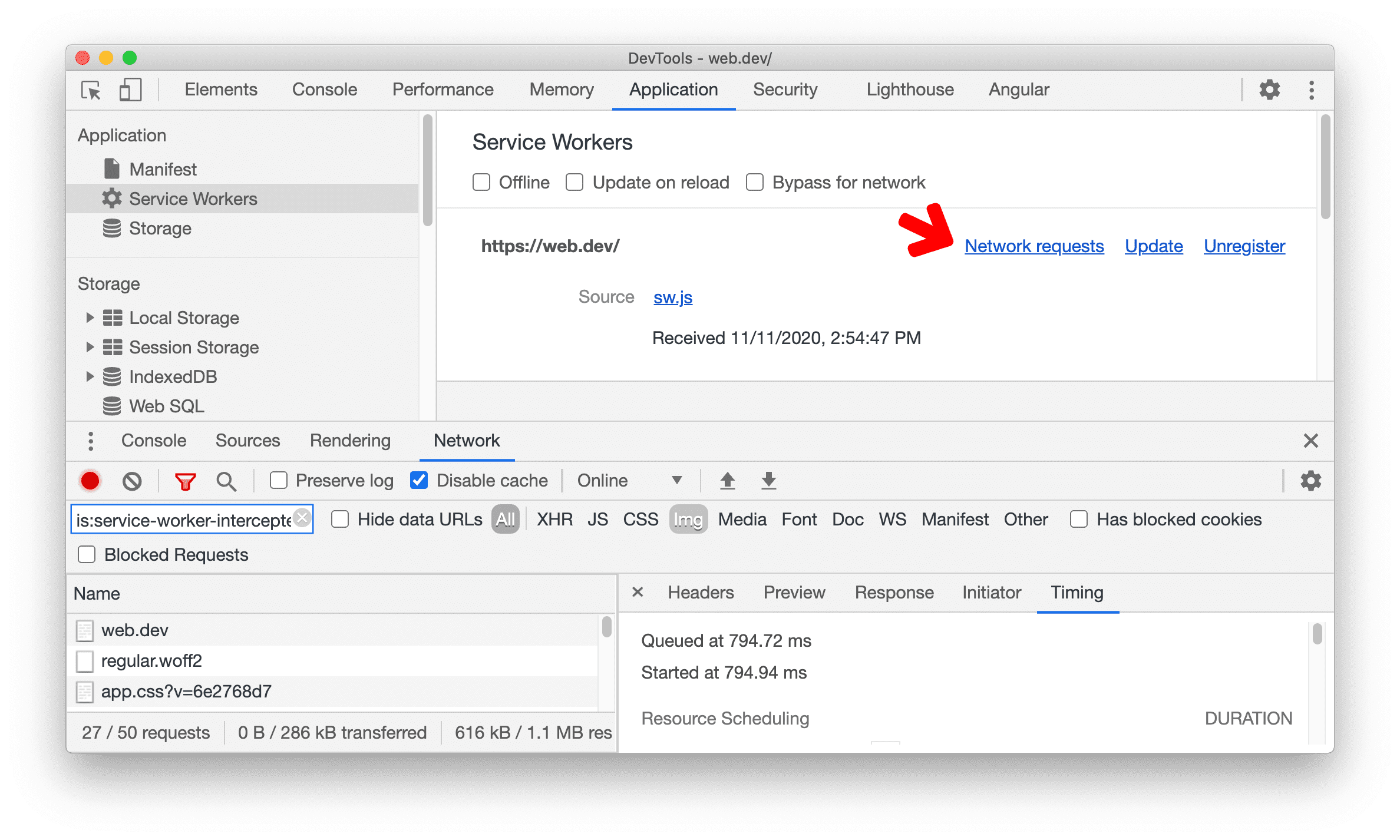Click the Network panel settings gear icon
The image size is (1400, 840).
pos(1310,480)
